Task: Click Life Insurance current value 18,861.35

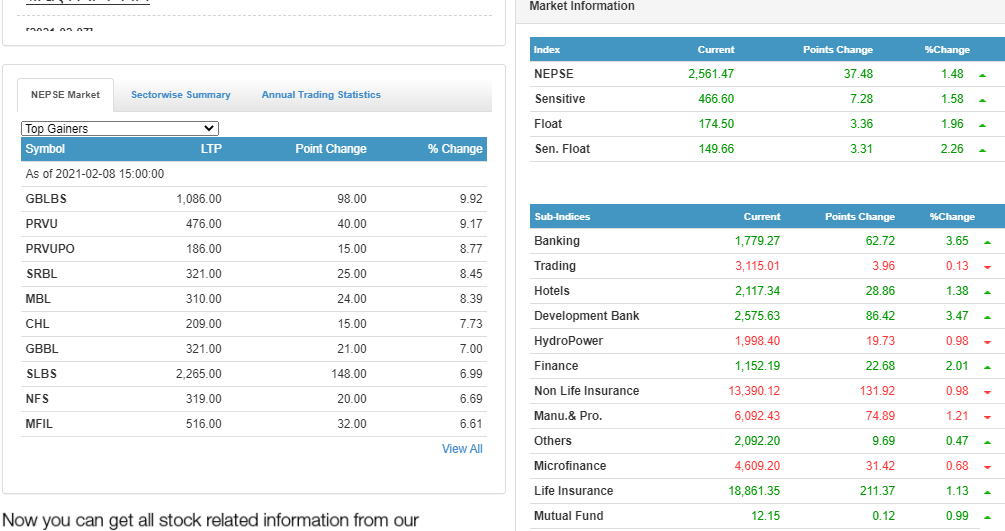Action: click(754, 491)
